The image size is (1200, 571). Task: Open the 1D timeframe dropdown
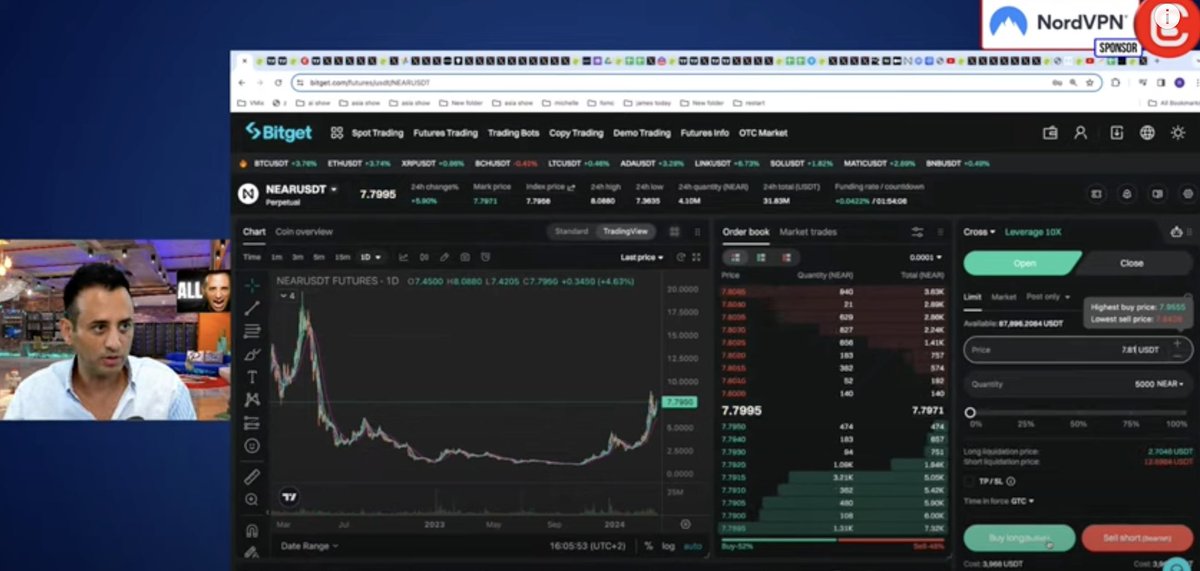(371, 257)
